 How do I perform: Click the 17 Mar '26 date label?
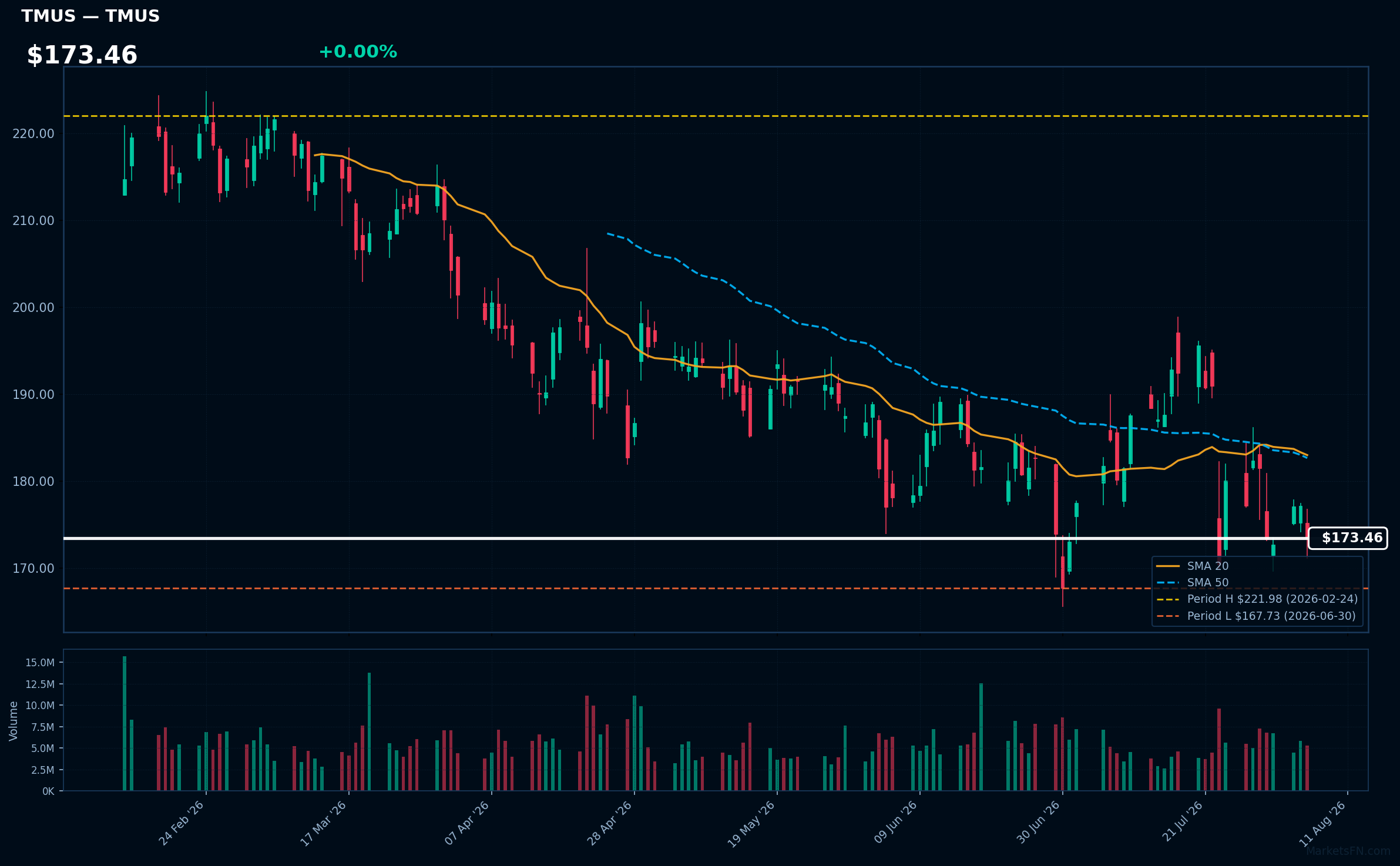click(324, 823)
